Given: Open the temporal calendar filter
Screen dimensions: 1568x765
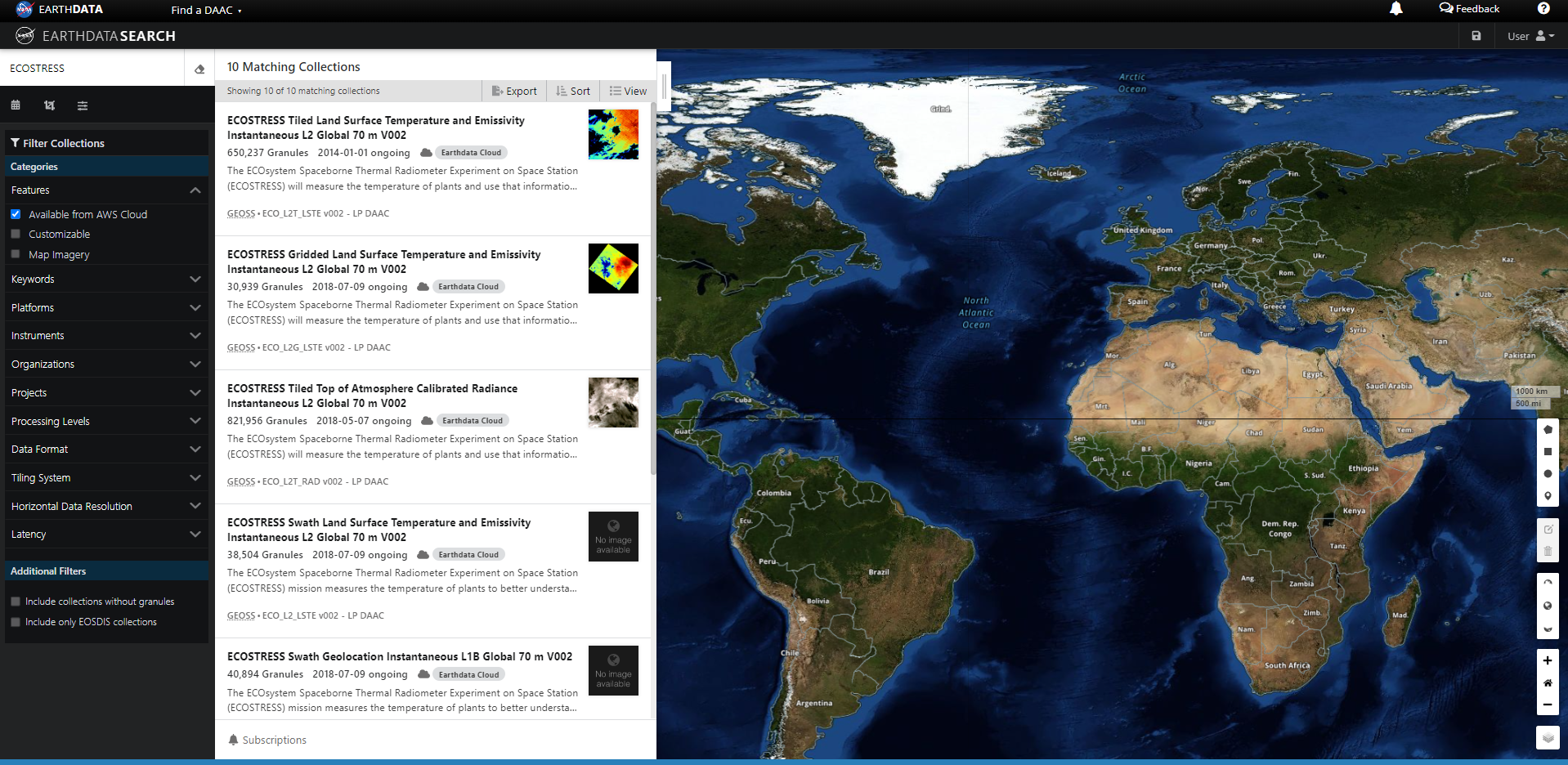Looking at the screenshot, I should point(16,105).
